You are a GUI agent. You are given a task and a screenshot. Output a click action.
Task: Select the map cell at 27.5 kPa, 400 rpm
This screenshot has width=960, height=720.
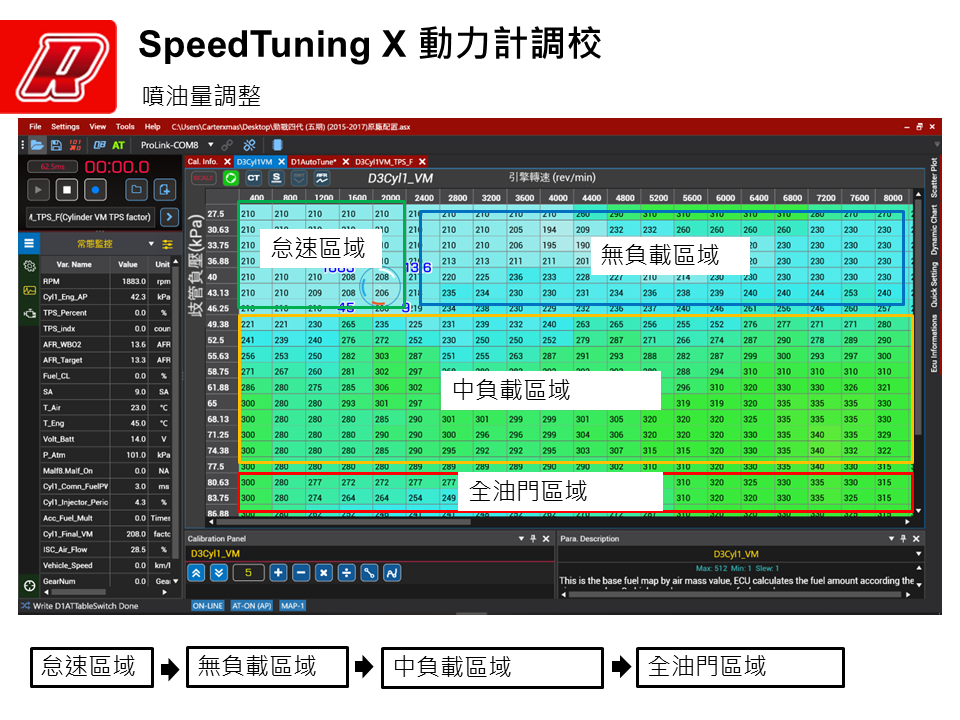coord(249,215)
